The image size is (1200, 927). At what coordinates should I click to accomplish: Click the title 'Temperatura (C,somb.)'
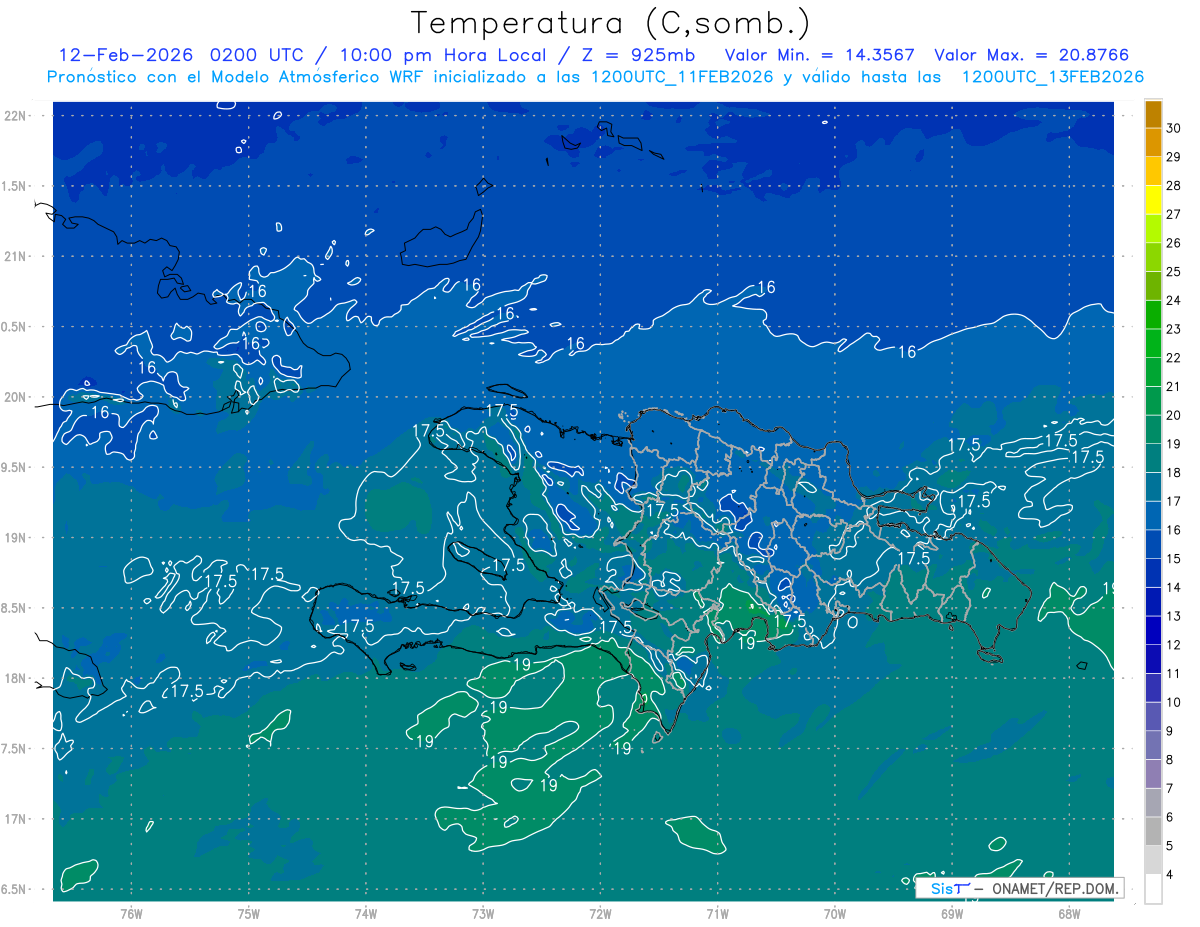coord(611,23)
